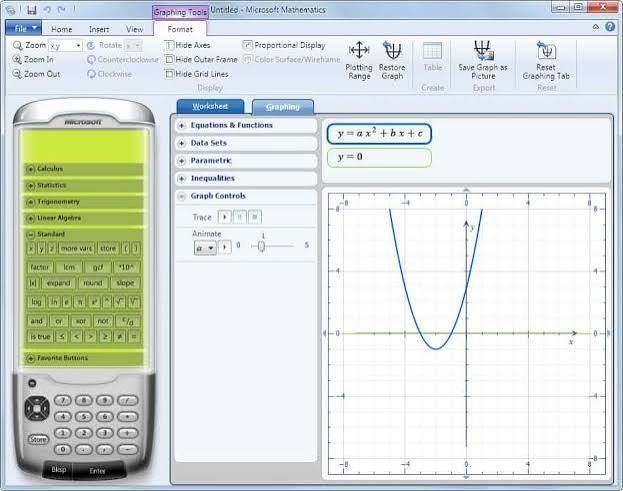This screenshot has height=491, width=623.
Task: Click the Zoom In magnifier icon
Action: 17,60
